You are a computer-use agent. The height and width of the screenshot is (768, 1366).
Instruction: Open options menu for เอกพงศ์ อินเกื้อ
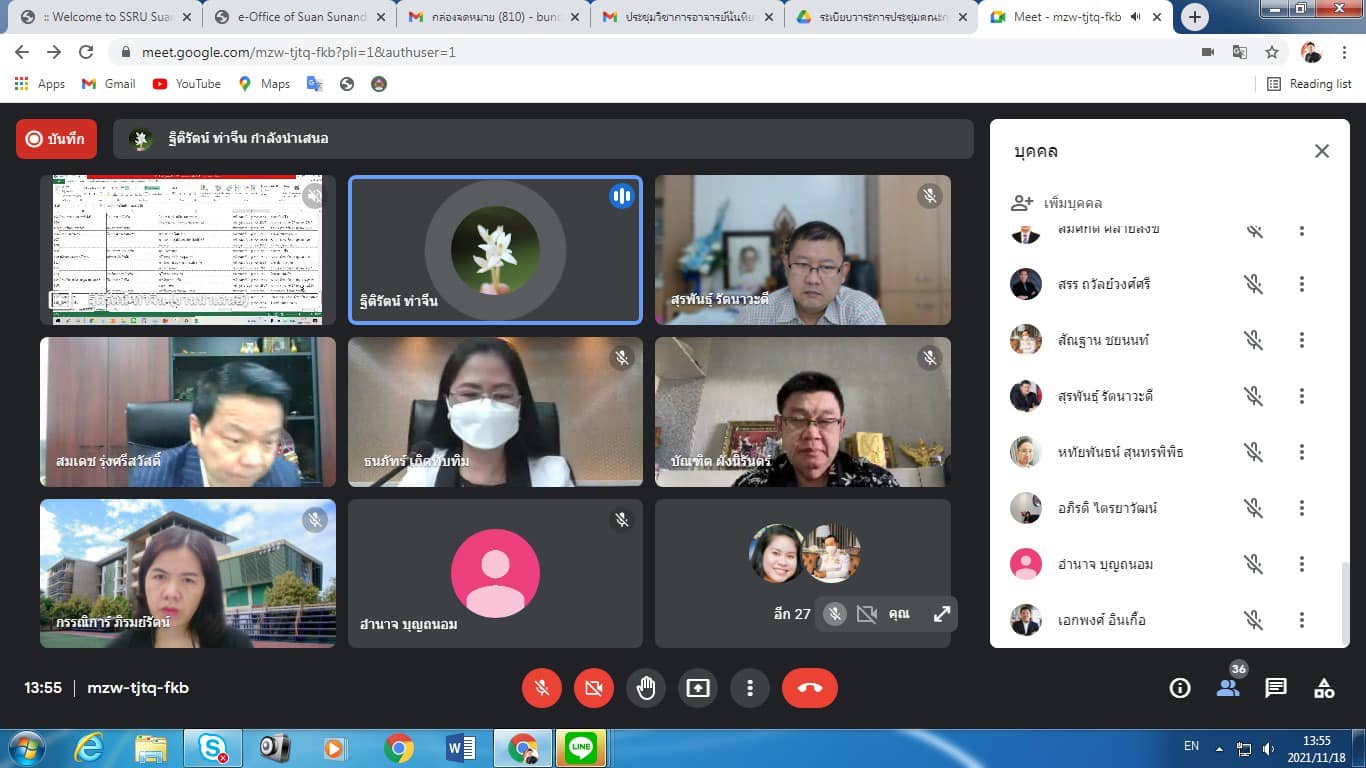click(1302, 620)
